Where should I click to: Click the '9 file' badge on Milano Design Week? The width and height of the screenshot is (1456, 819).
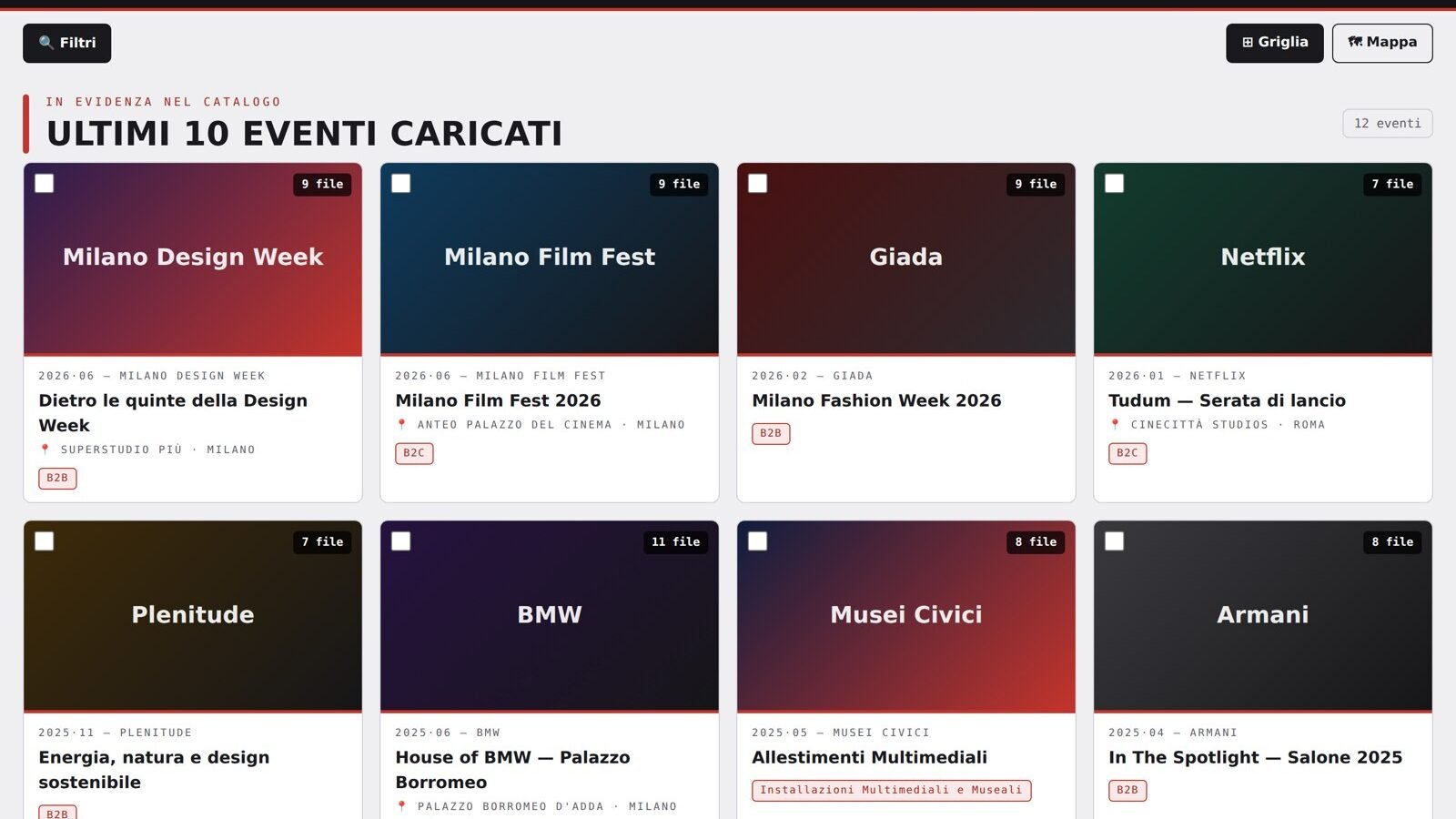[322, 184]
